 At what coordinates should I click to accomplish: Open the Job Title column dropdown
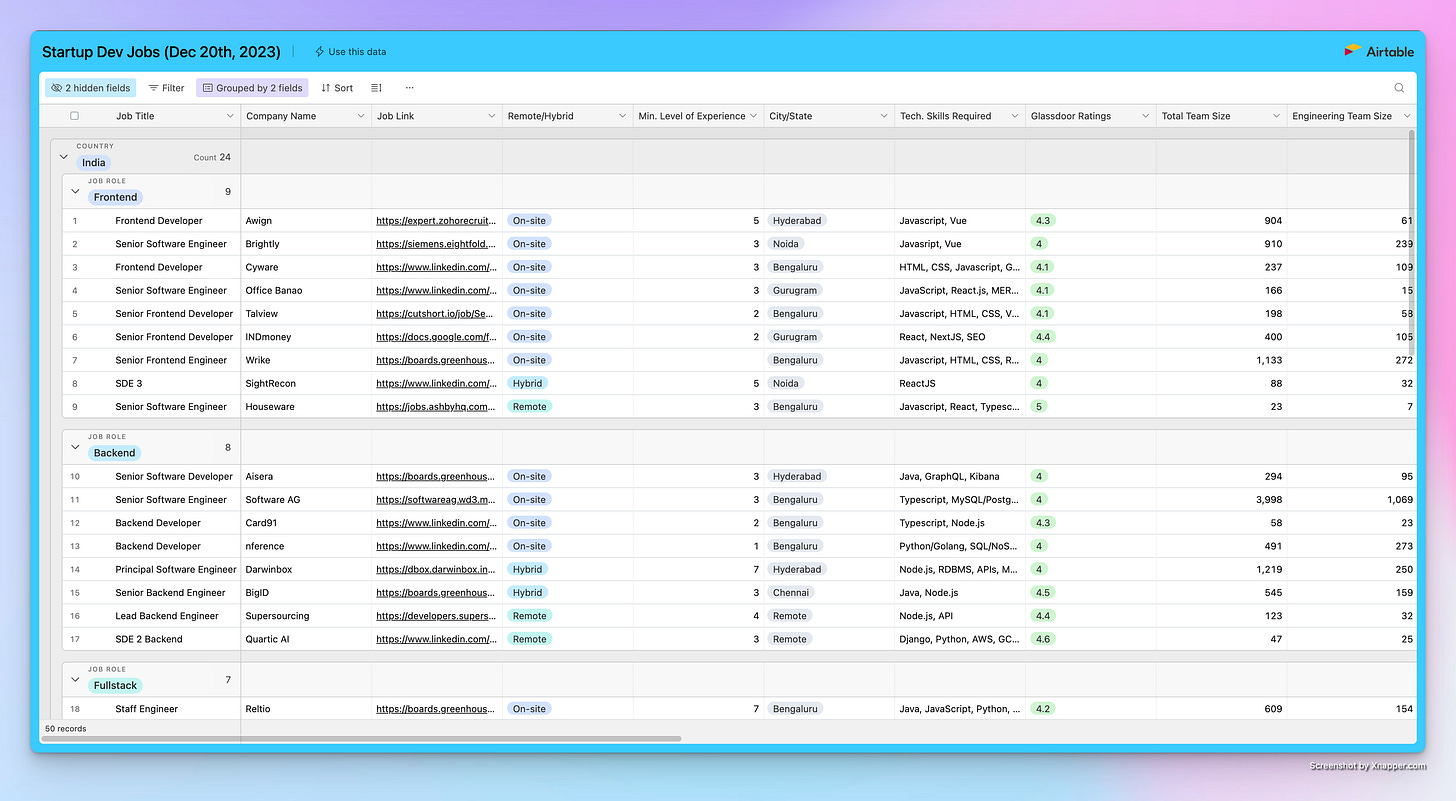click(231, 116)
